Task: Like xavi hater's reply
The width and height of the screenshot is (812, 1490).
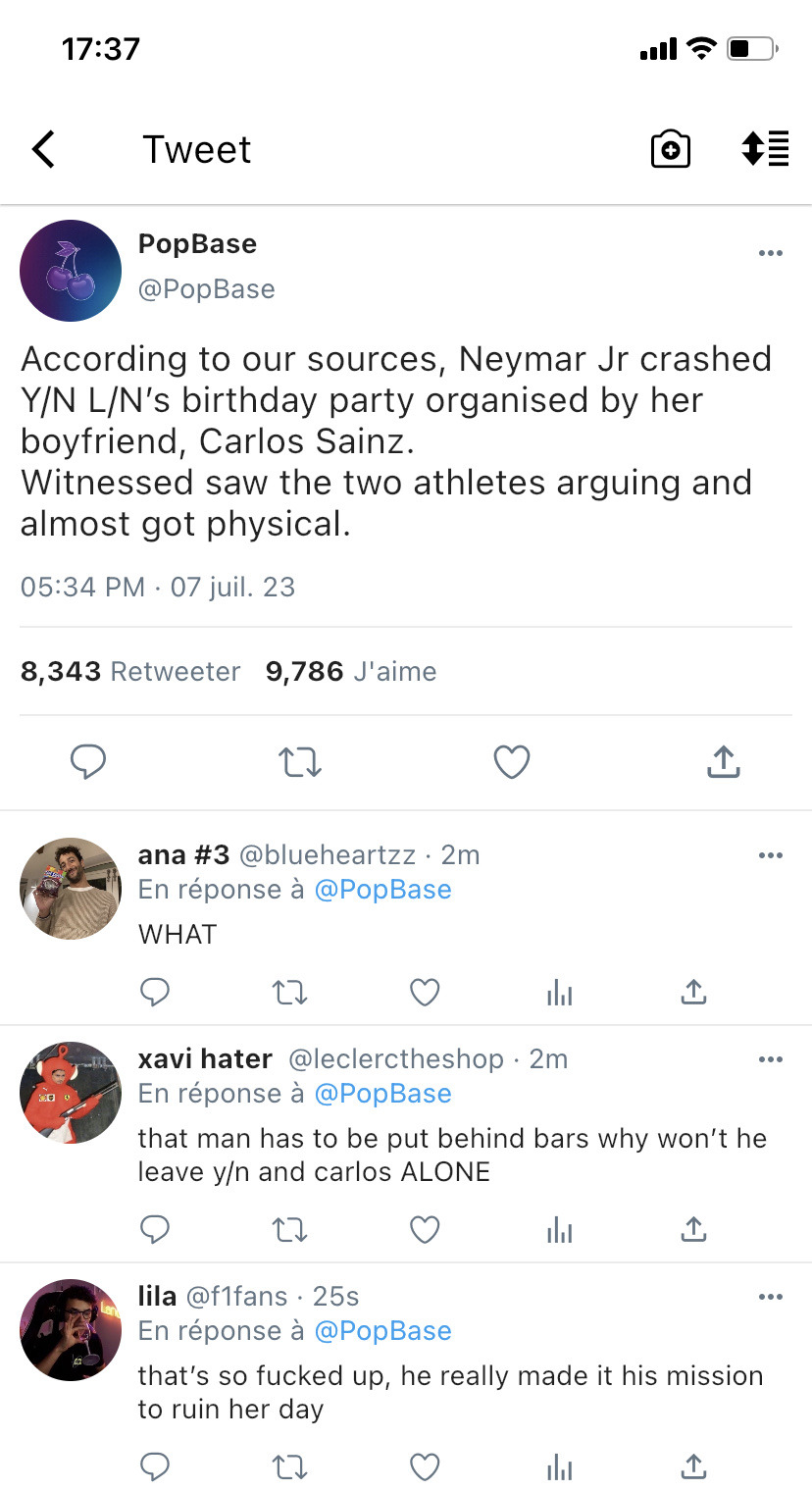Action: [425, 1229]
